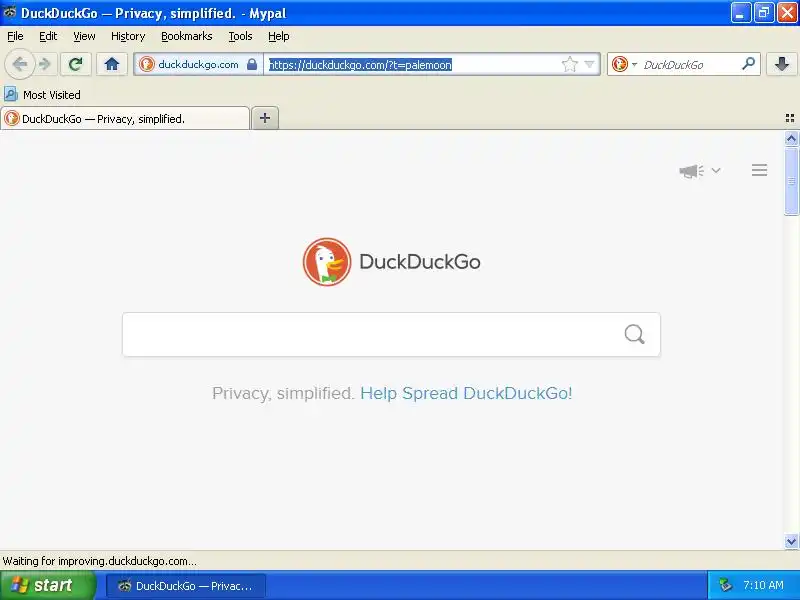Screen dimensions: 800x600
Task: Open the History menu
Action: click(x=128, y=36)
